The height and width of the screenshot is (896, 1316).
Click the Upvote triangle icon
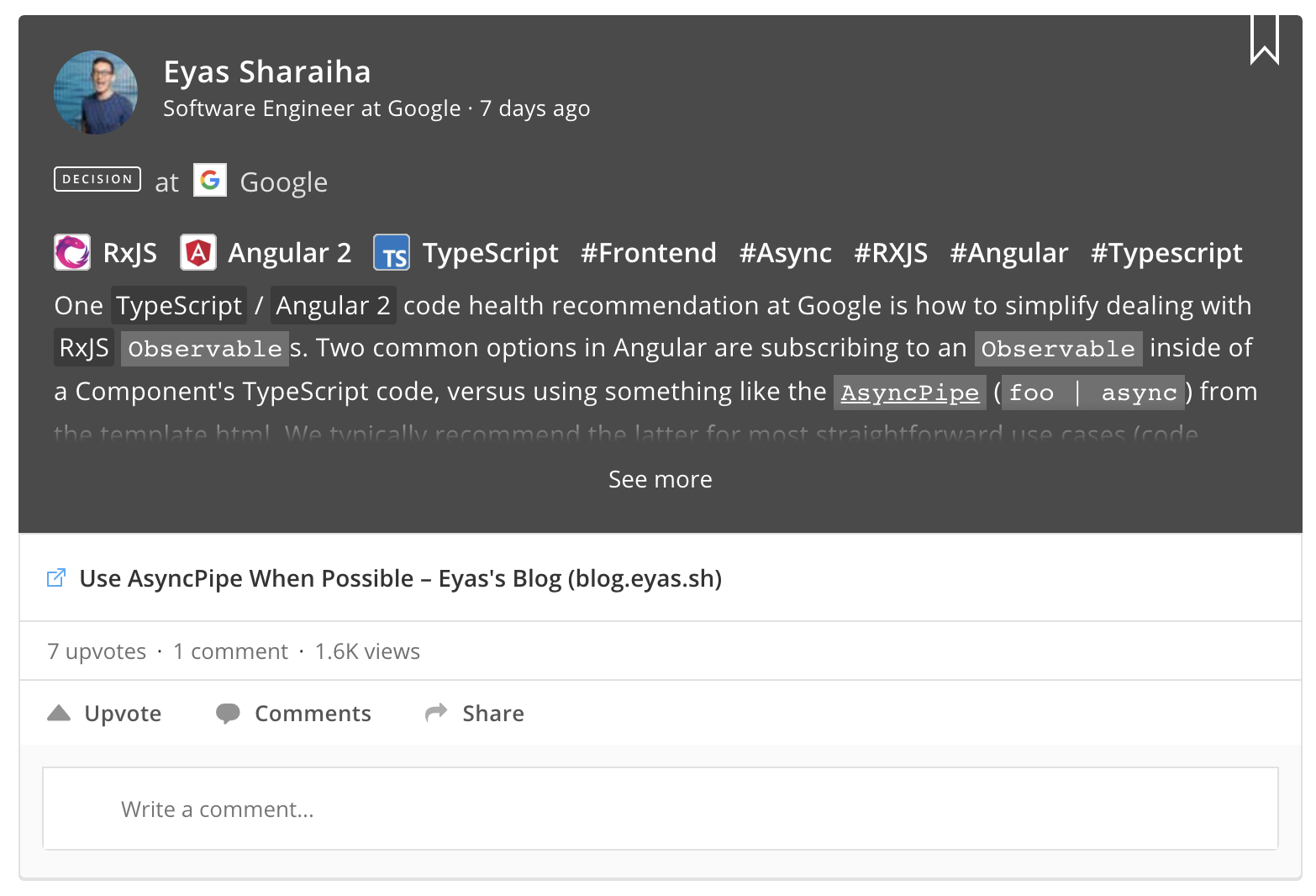(x=59, y=713)
